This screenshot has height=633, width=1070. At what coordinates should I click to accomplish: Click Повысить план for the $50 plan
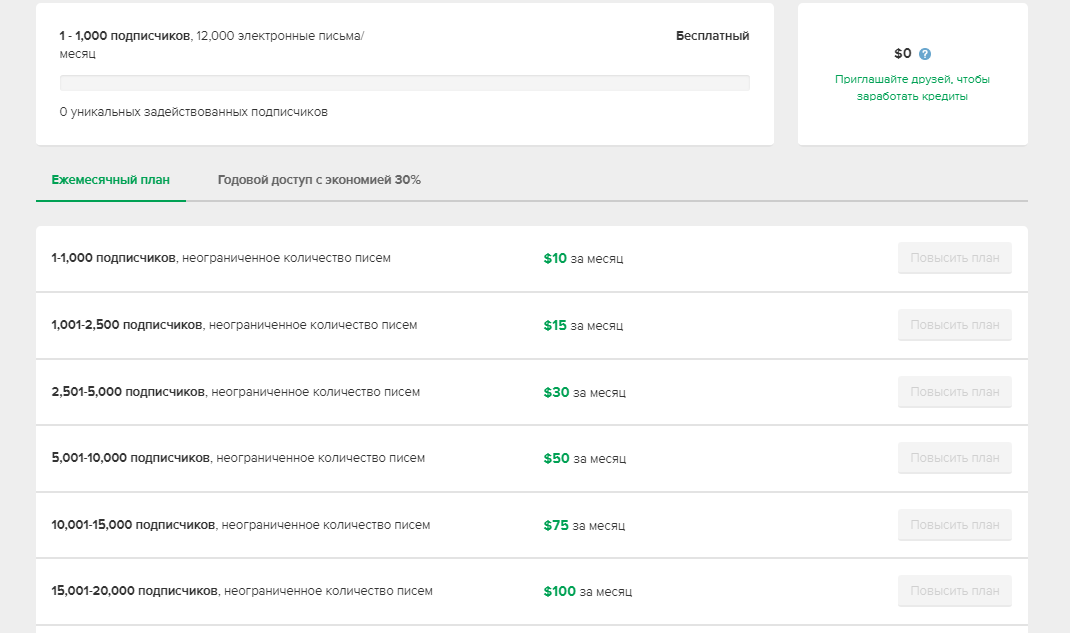click(955, 458)
